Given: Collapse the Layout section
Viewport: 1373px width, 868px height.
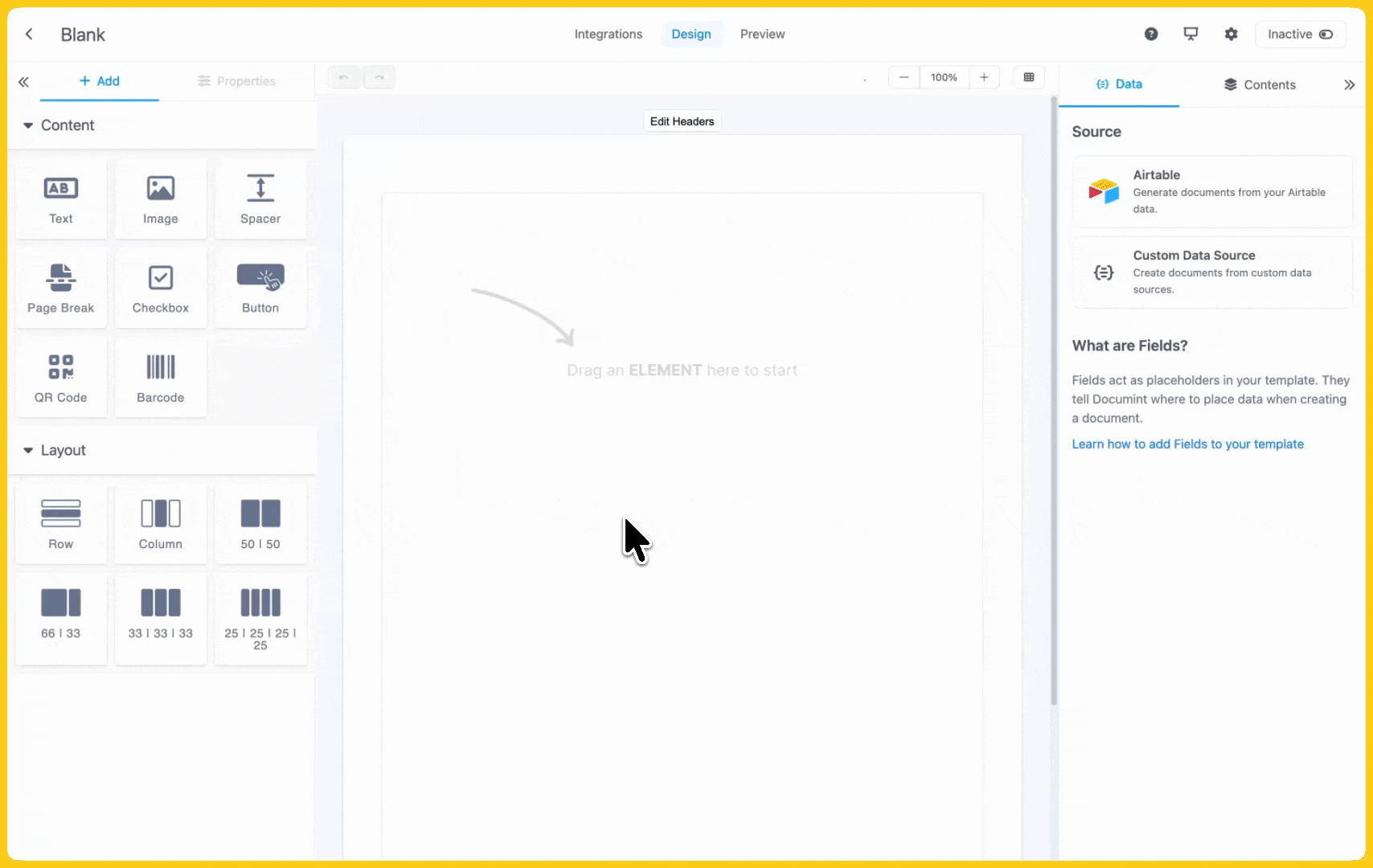Looking at the screenshot, I should tap(28, 451).
